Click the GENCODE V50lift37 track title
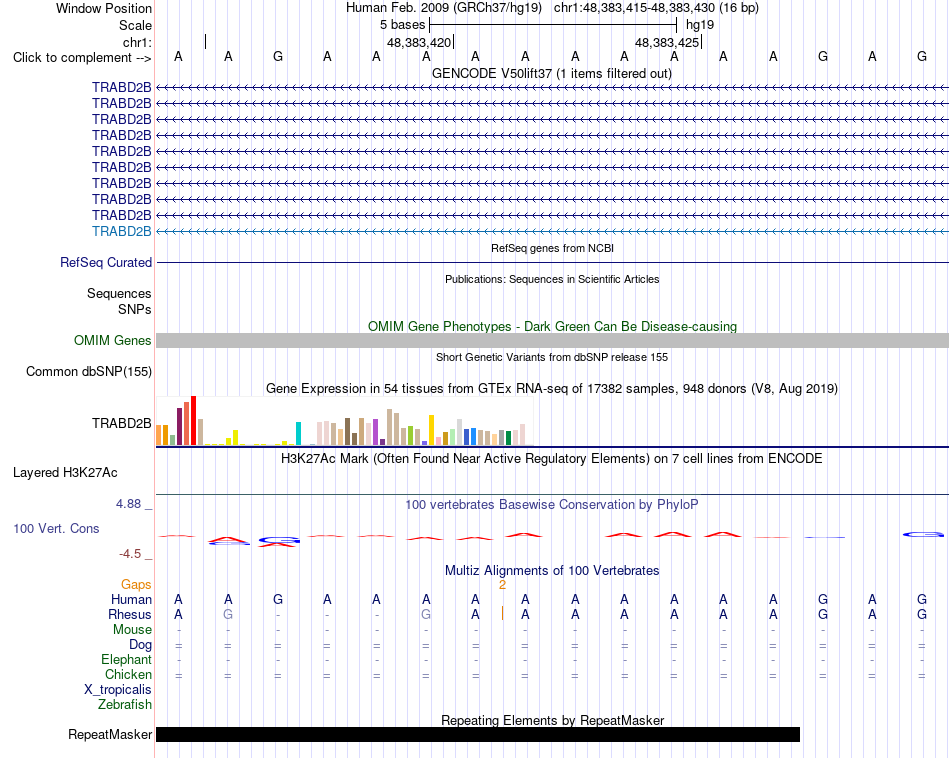The width and height of the screenshot is (950, 758). (552, 73)
